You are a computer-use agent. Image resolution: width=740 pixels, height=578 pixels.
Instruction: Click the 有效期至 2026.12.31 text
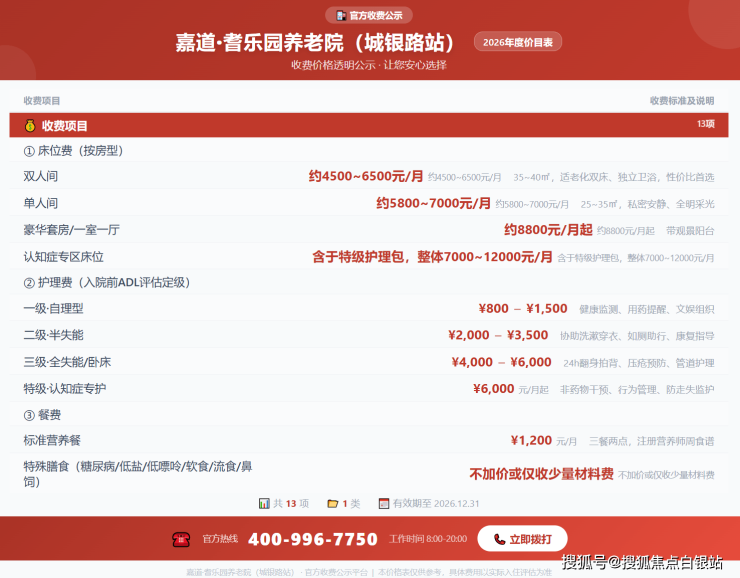tap(436, 503)
